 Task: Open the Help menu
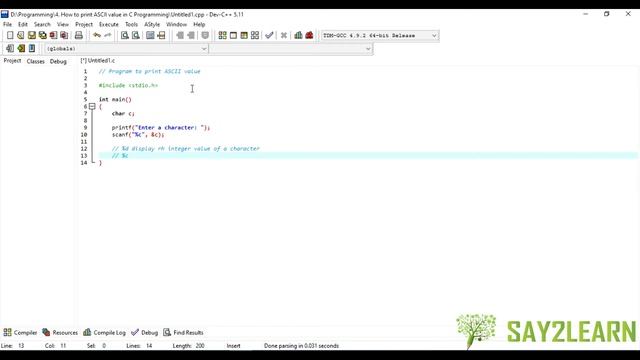click(199, 24)
